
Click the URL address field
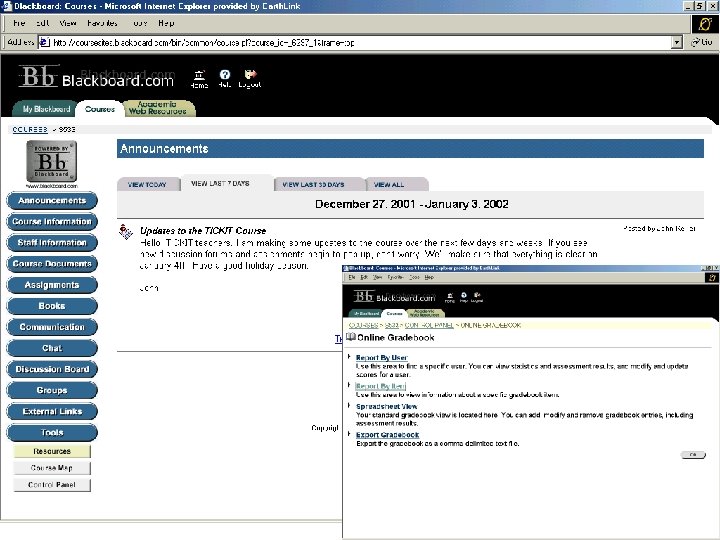(356, 43)
